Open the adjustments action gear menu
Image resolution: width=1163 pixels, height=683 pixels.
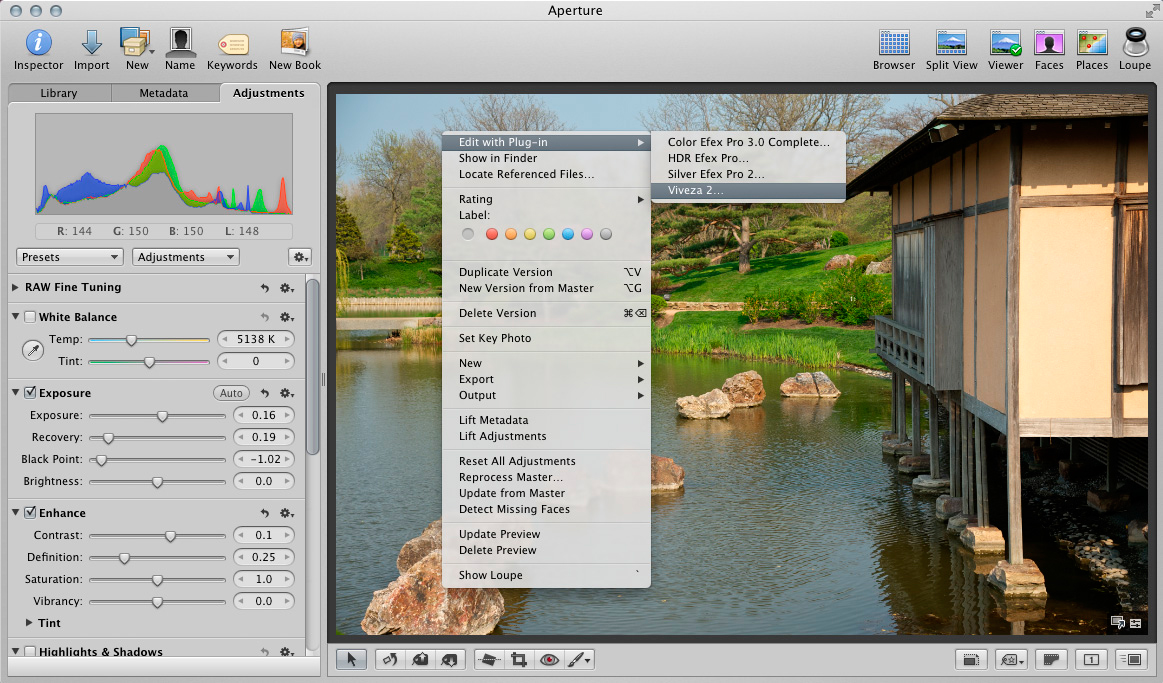coord(300,257)
